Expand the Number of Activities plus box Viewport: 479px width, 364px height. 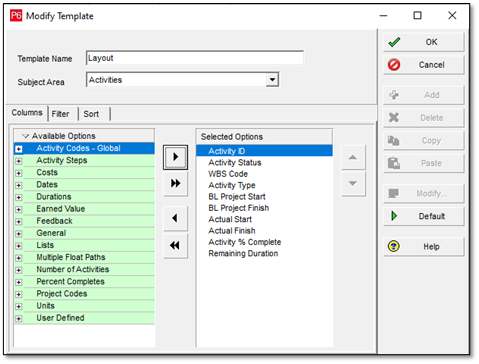tap(19, 270)
